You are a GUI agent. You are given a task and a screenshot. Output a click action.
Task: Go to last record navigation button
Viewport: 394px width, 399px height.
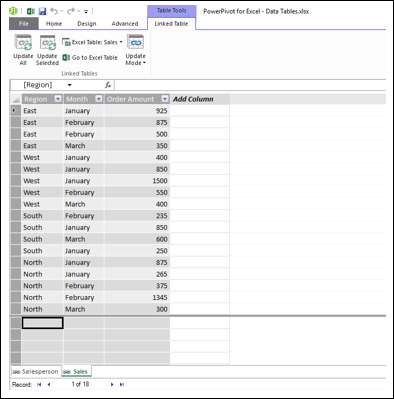[x=122, y=384]
